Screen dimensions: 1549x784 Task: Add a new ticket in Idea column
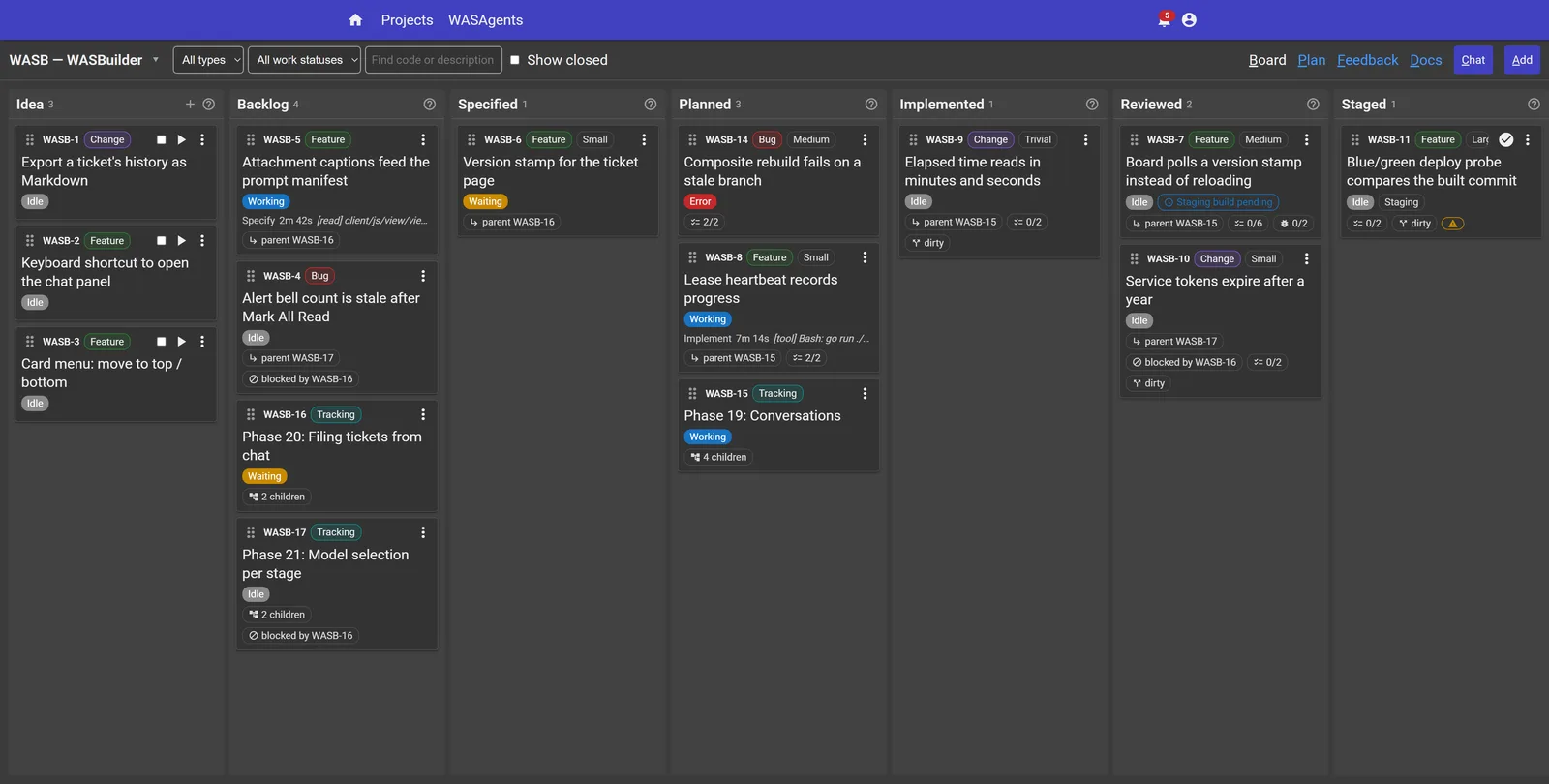[x=190, y=105]
